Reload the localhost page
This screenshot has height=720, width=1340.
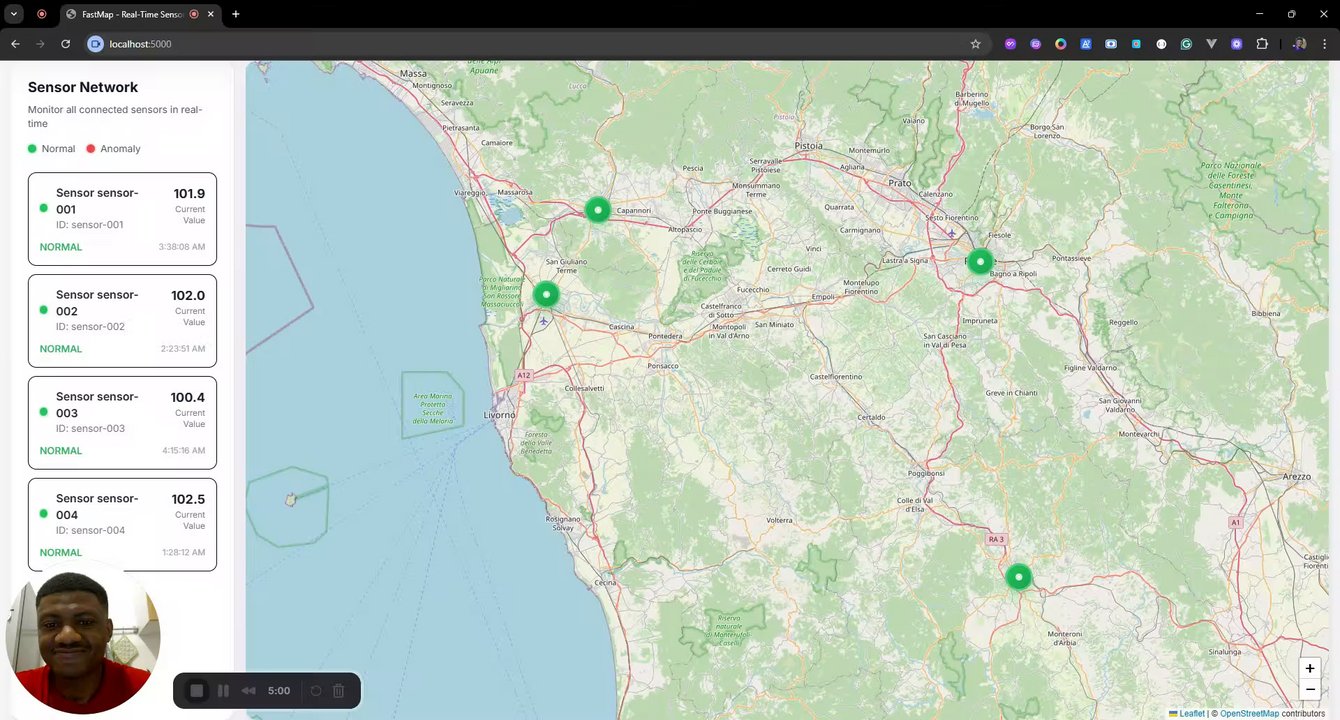66,44
